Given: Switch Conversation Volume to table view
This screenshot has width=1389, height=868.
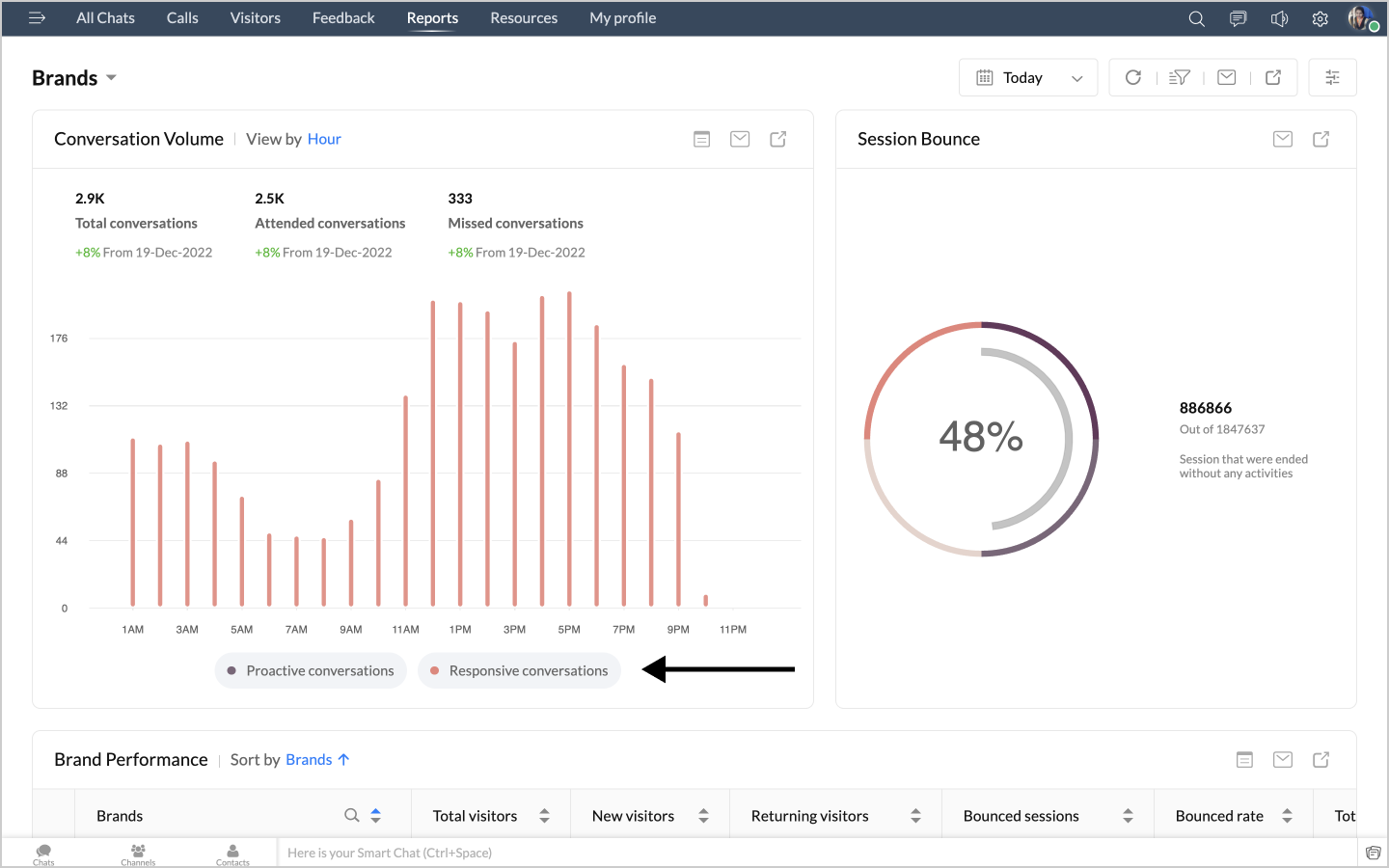Looking at the screenshot, I should [x=701, y=139].
